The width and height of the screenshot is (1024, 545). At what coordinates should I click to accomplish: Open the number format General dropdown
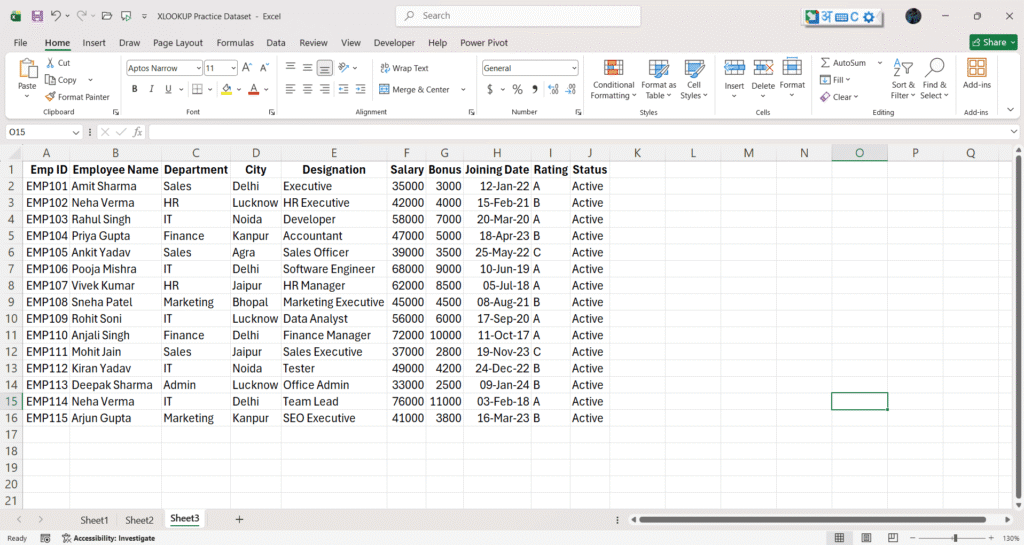click(574, 68)
